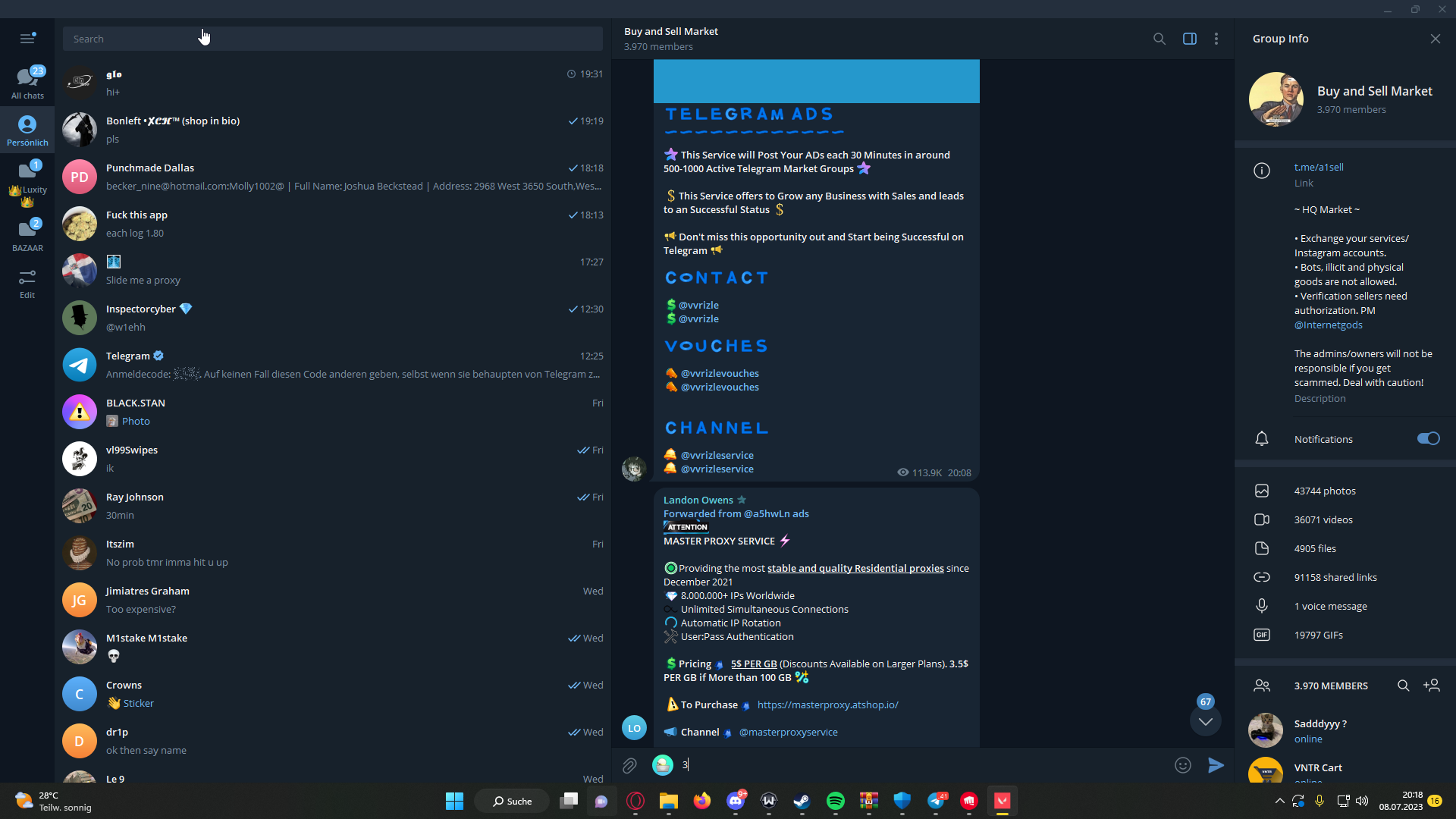Open the 43744 photos shared media
The image size is (1456, 819).
point(1324,491)
